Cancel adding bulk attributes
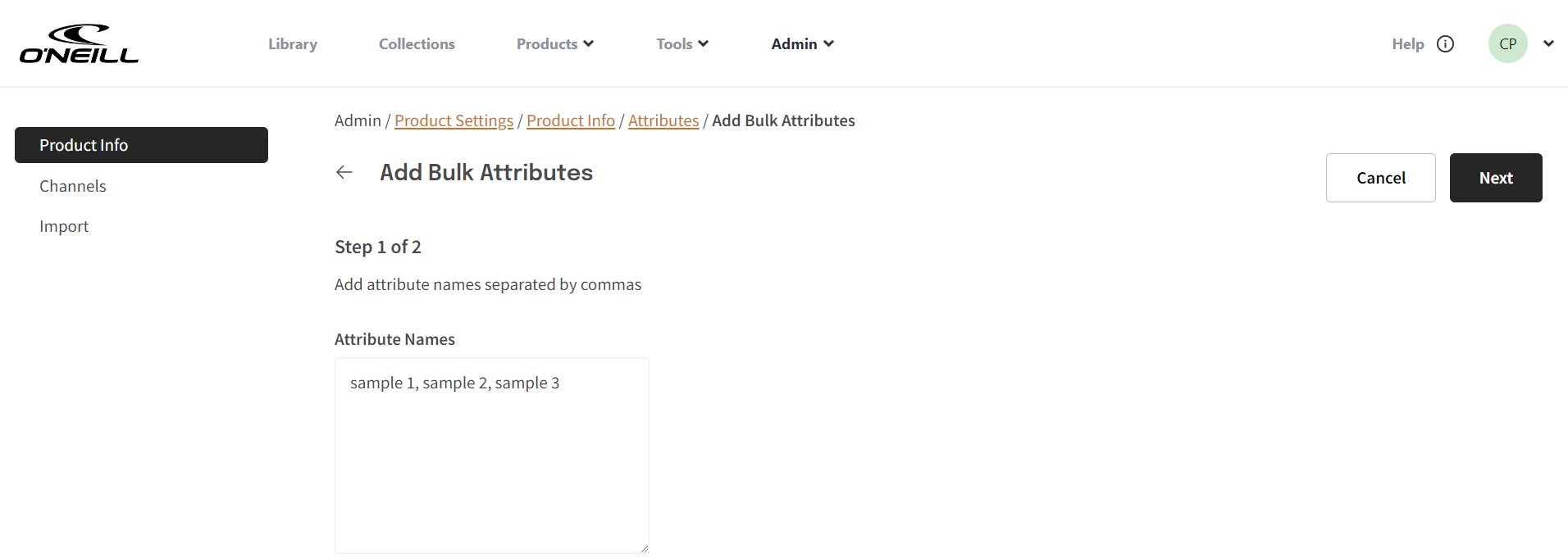 (x=1381, y=178)
